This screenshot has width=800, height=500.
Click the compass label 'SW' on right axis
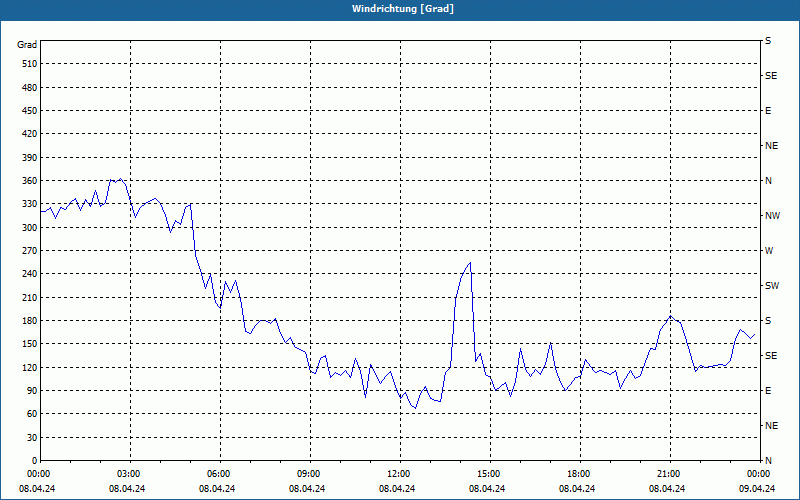(772, 286)
